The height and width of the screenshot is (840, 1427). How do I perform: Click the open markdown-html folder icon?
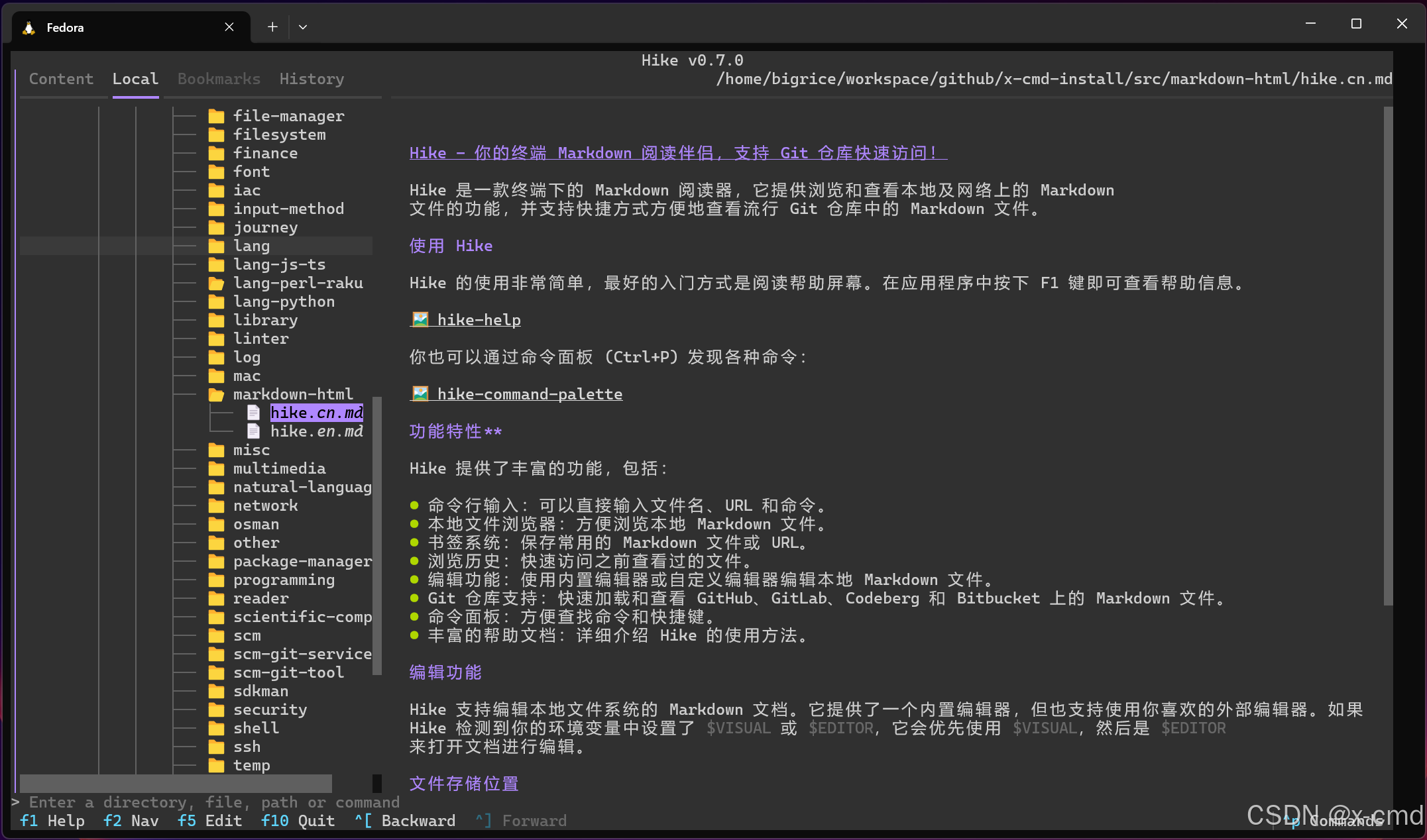pyautogui.click(x=216, y=395)
